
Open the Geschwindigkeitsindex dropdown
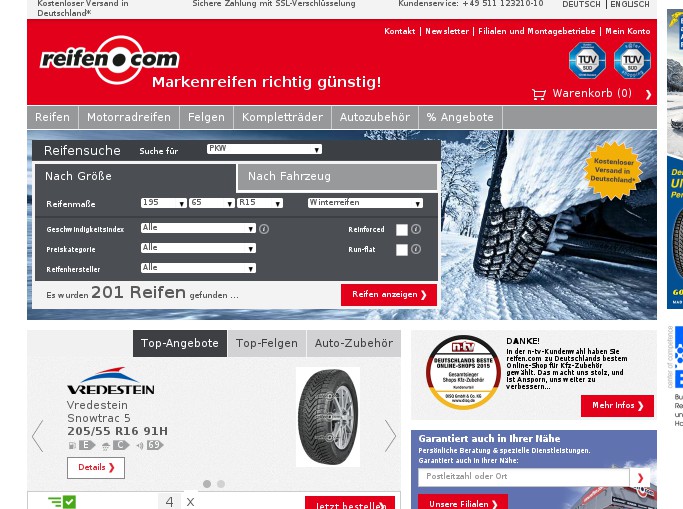pyautogui.click(x=198, y=228)
